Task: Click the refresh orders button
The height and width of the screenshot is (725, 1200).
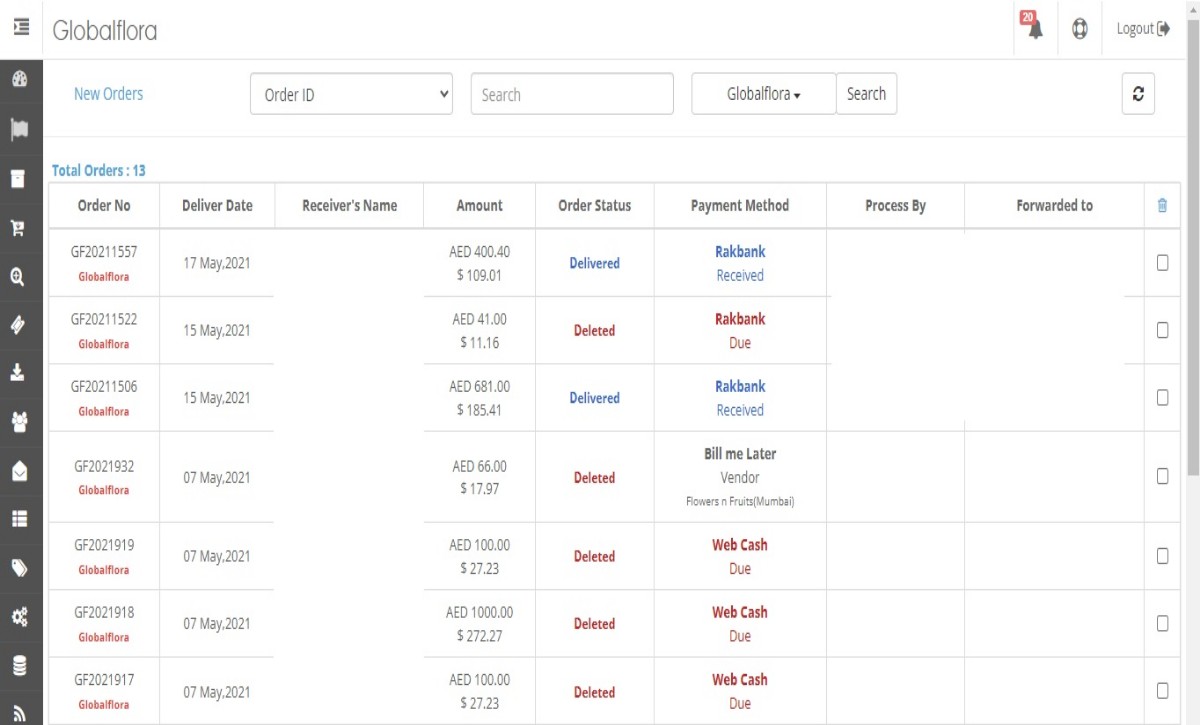Action: (1138, 94)
